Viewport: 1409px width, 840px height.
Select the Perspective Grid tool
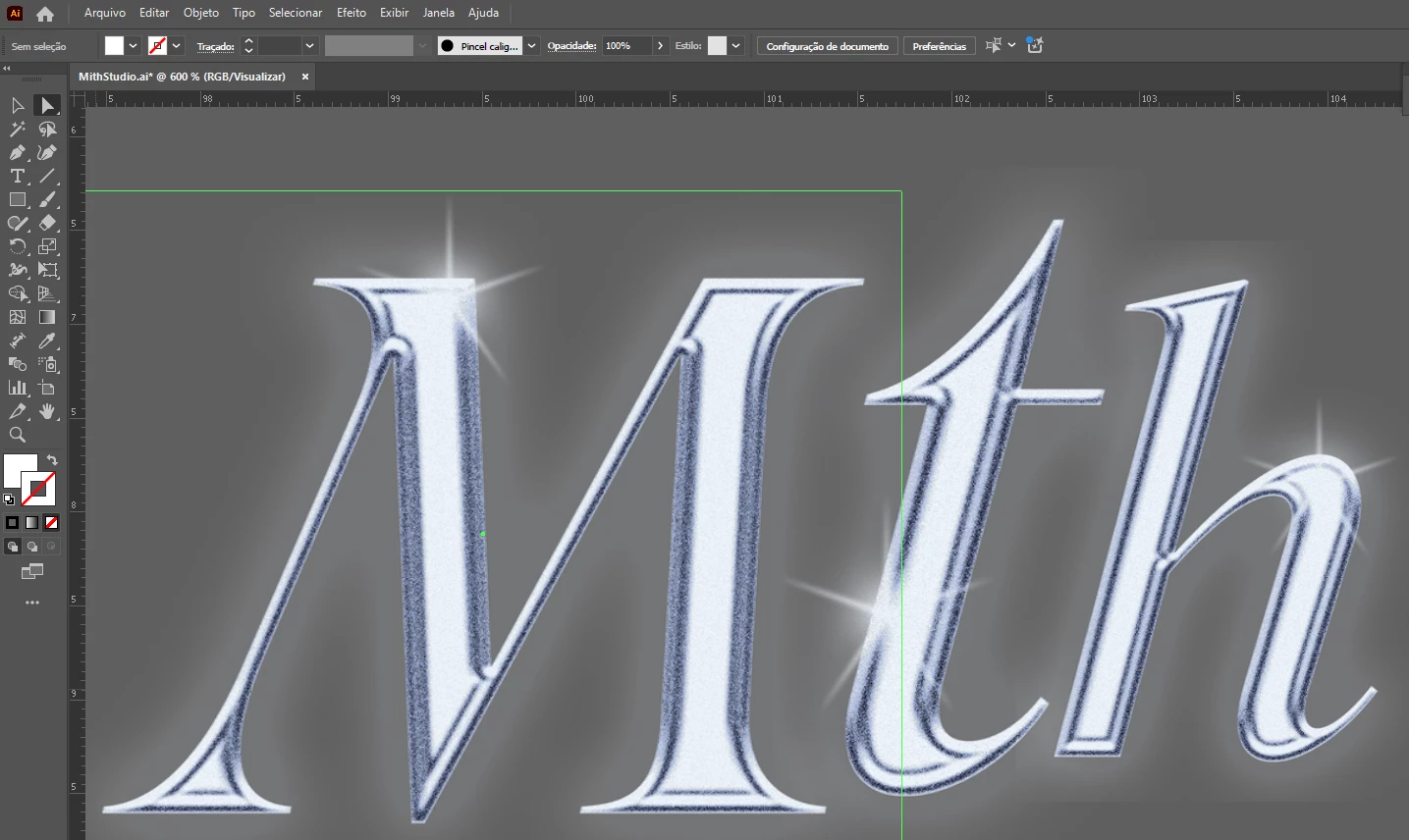(47, 293)
